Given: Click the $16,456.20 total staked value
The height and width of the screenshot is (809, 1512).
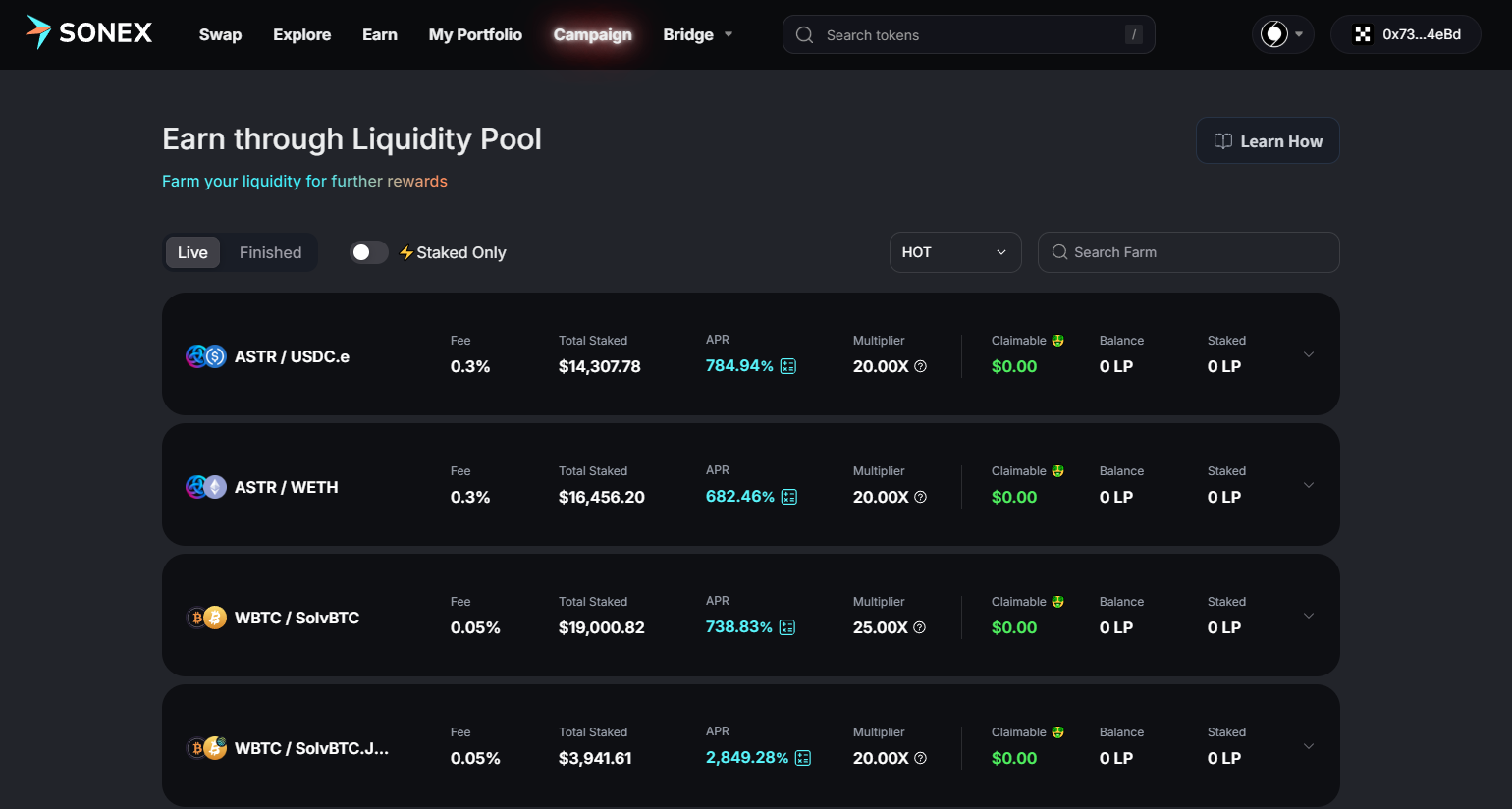Looking at the screenshot, I should [x=602, y=497].
